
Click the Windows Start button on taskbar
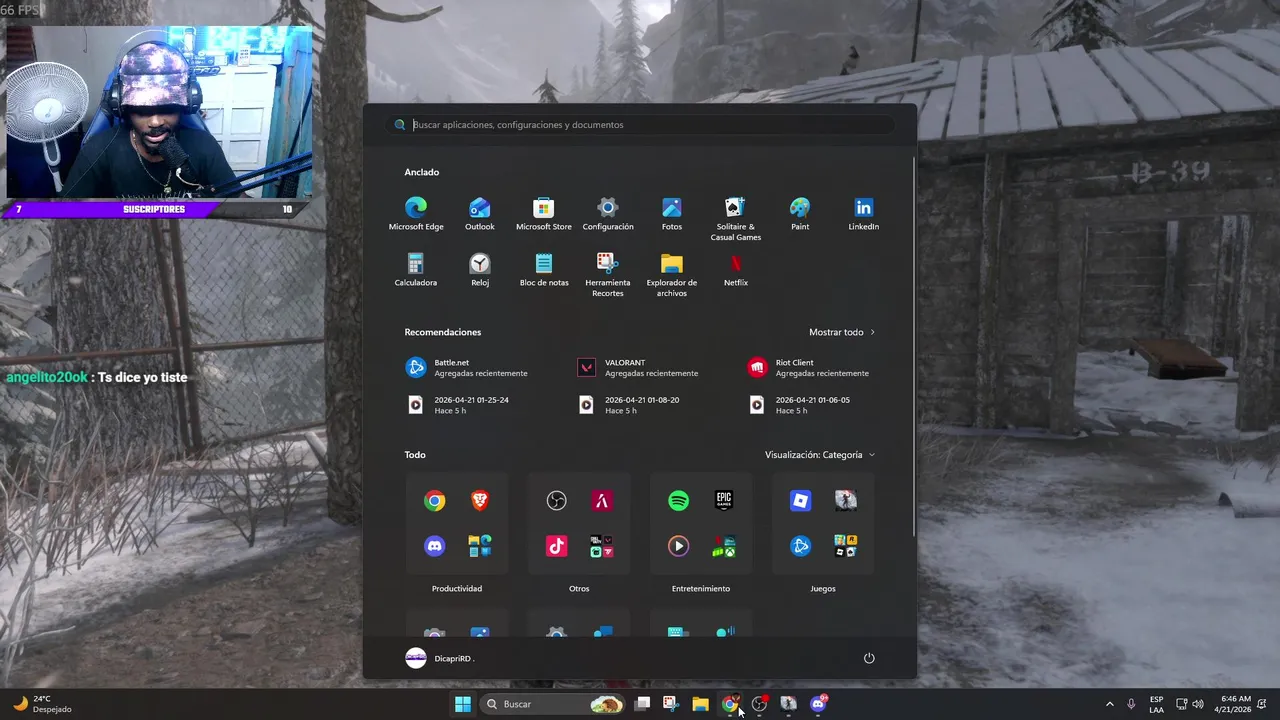point(463,704)
